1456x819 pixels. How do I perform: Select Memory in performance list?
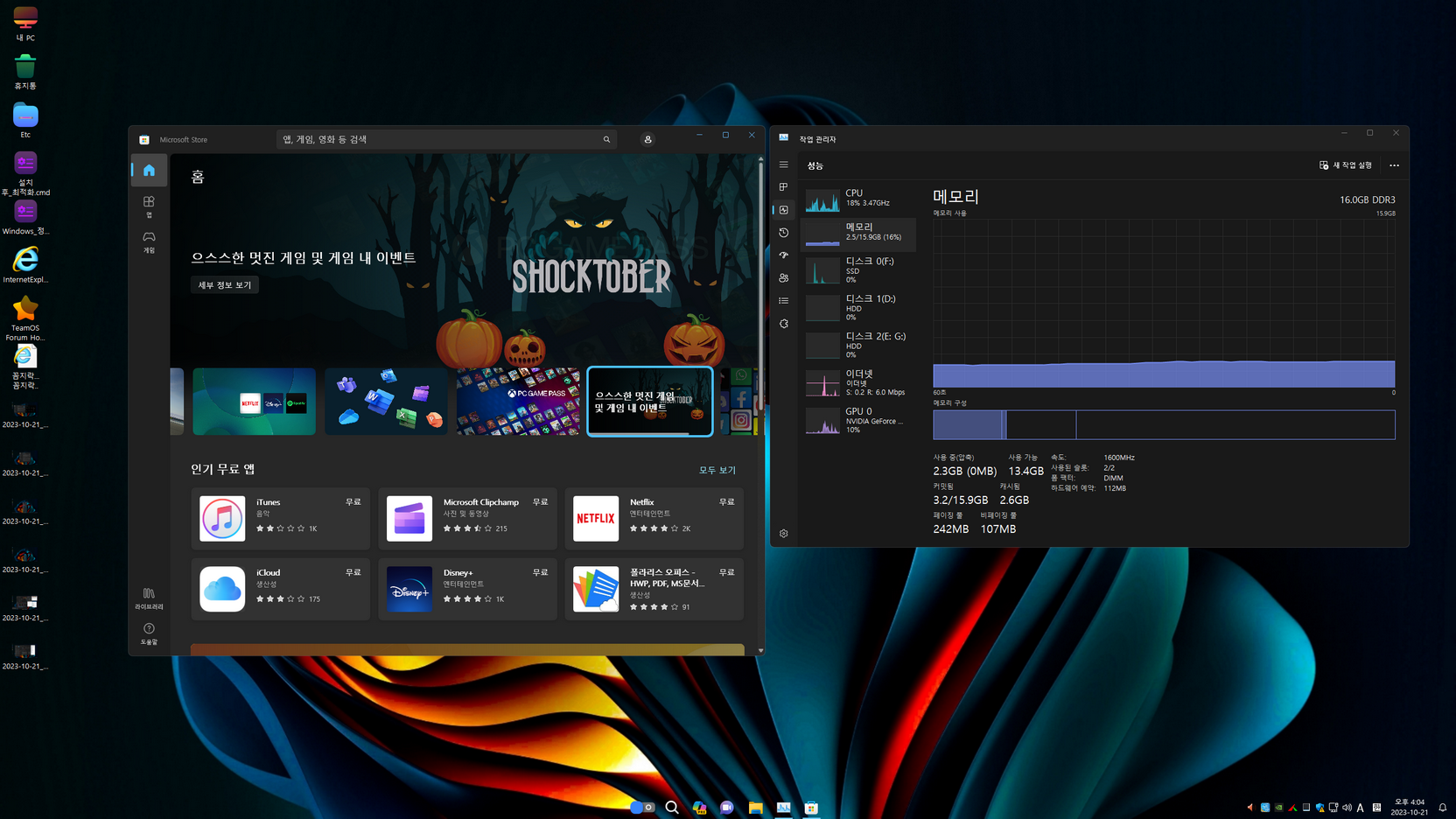click(858, 234)
